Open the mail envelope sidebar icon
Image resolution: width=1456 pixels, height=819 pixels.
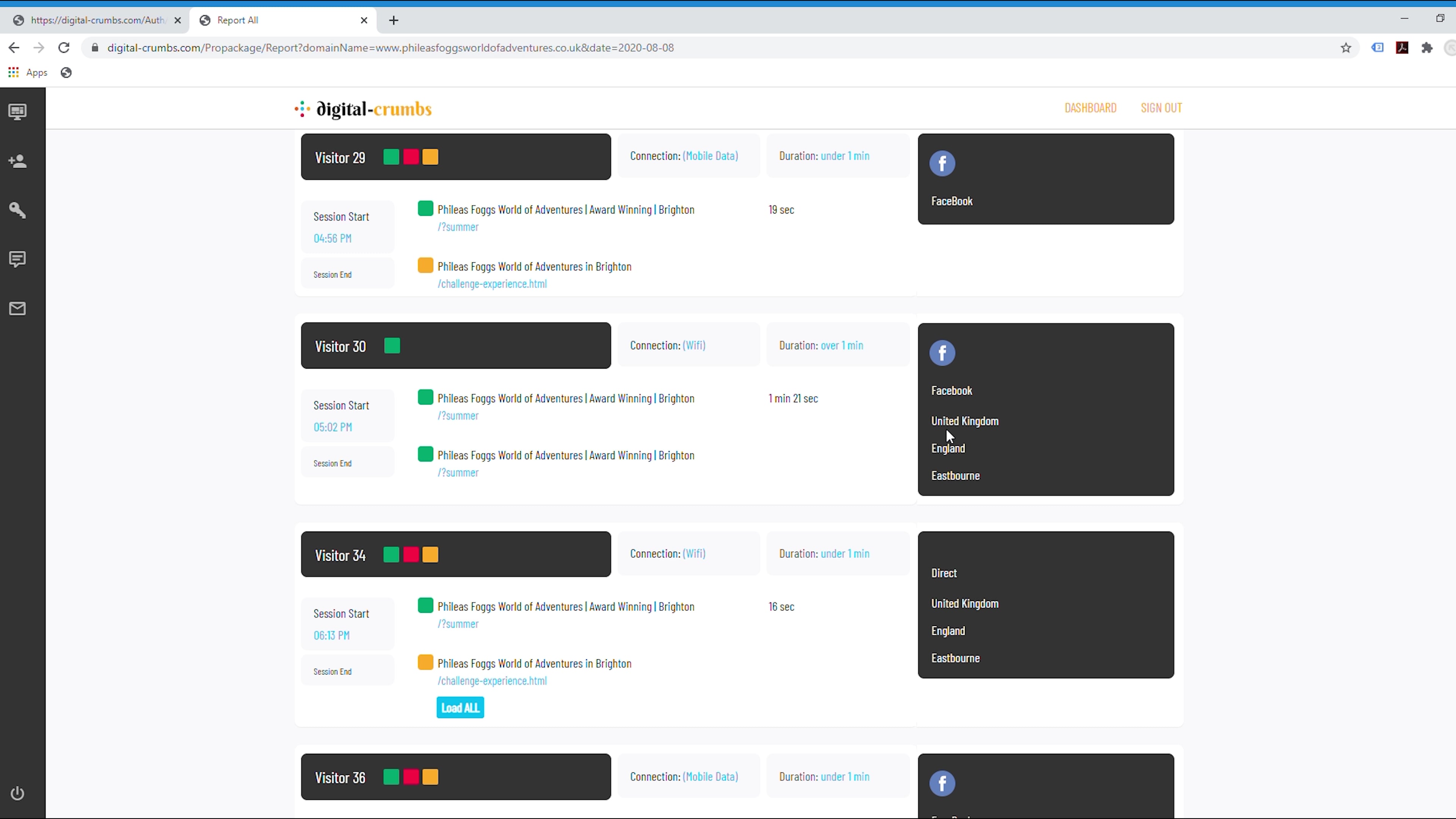[17, 309]
